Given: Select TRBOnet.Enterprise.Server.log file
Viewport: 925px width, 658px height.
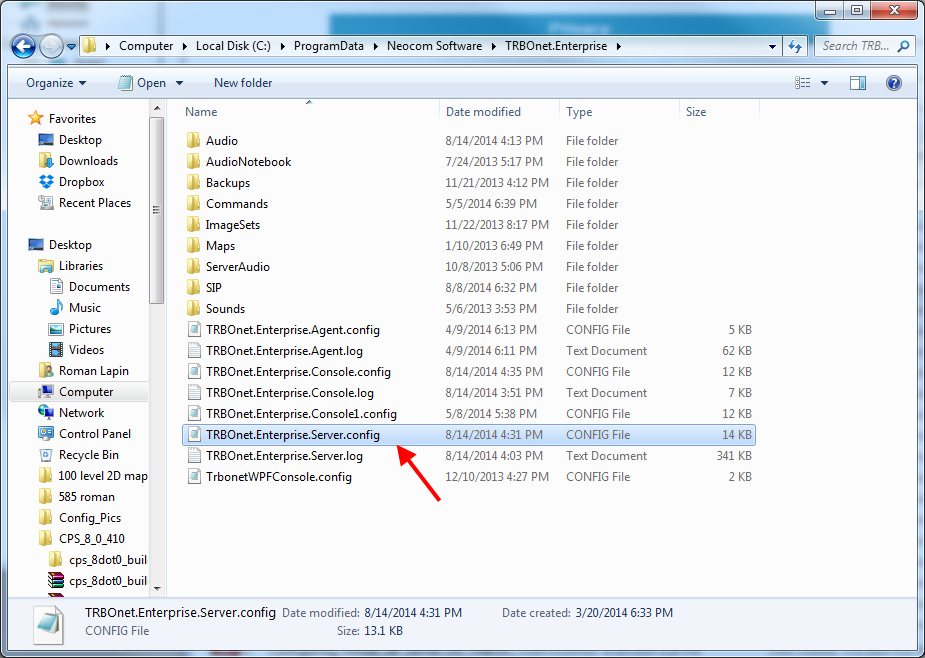Looking at the screenshot, I should 284,456.
